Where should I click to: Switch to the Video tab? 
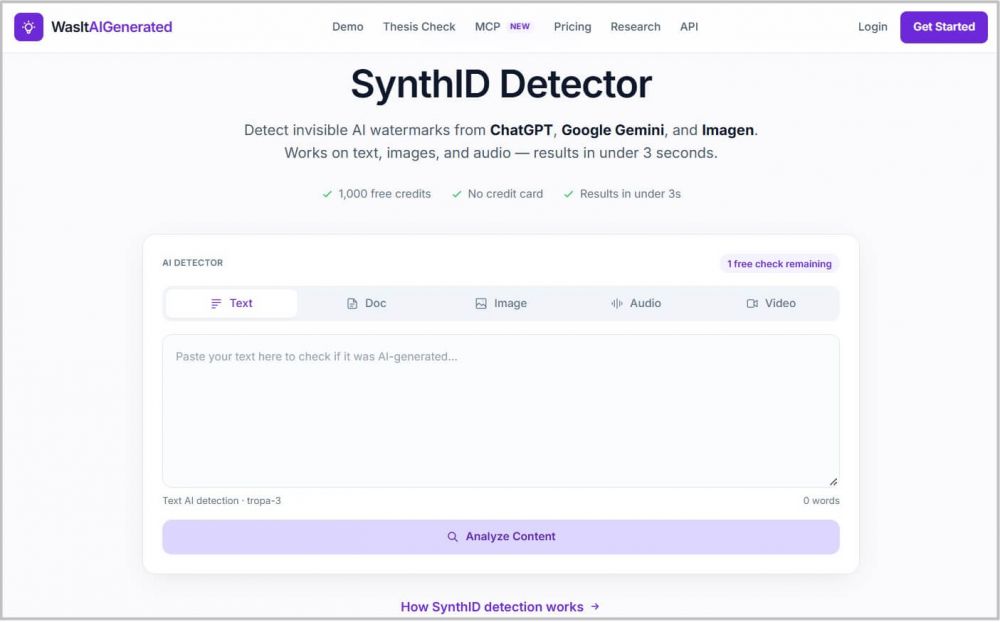coord(770,303)
